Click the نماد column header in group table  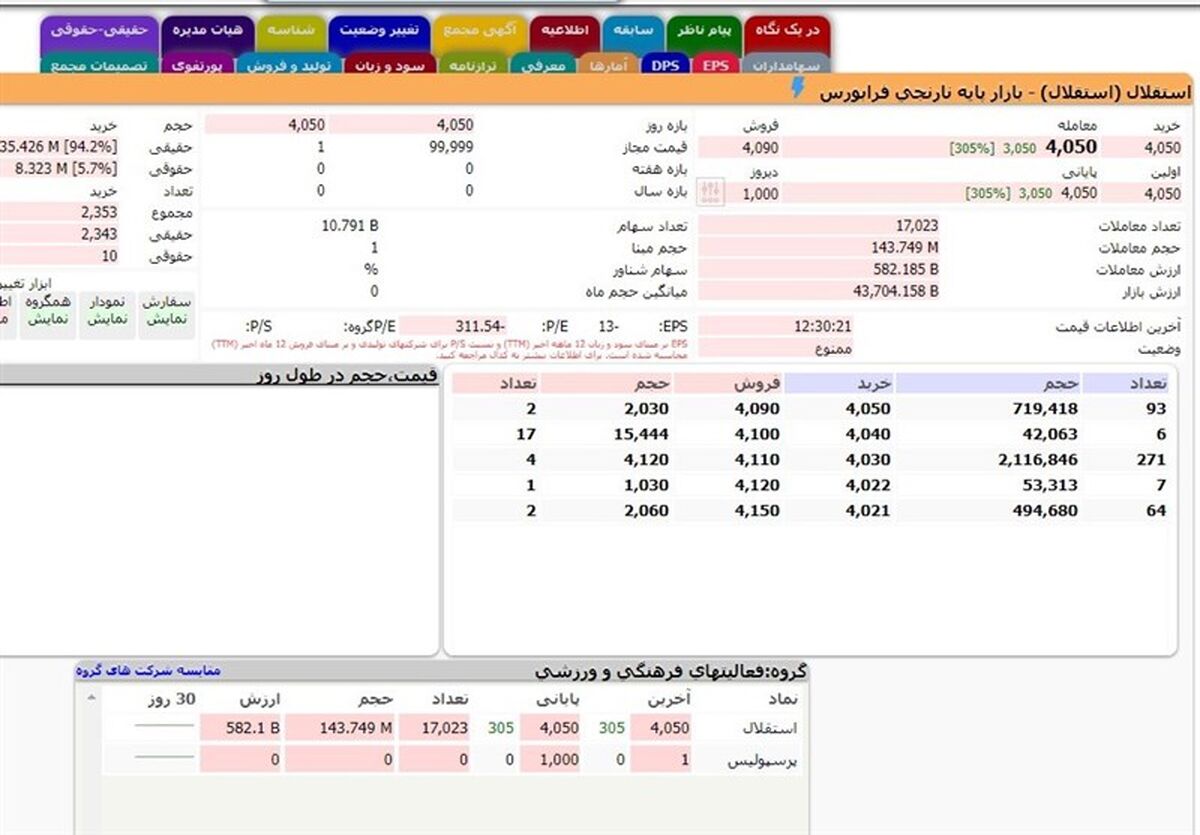click(781, 698)
